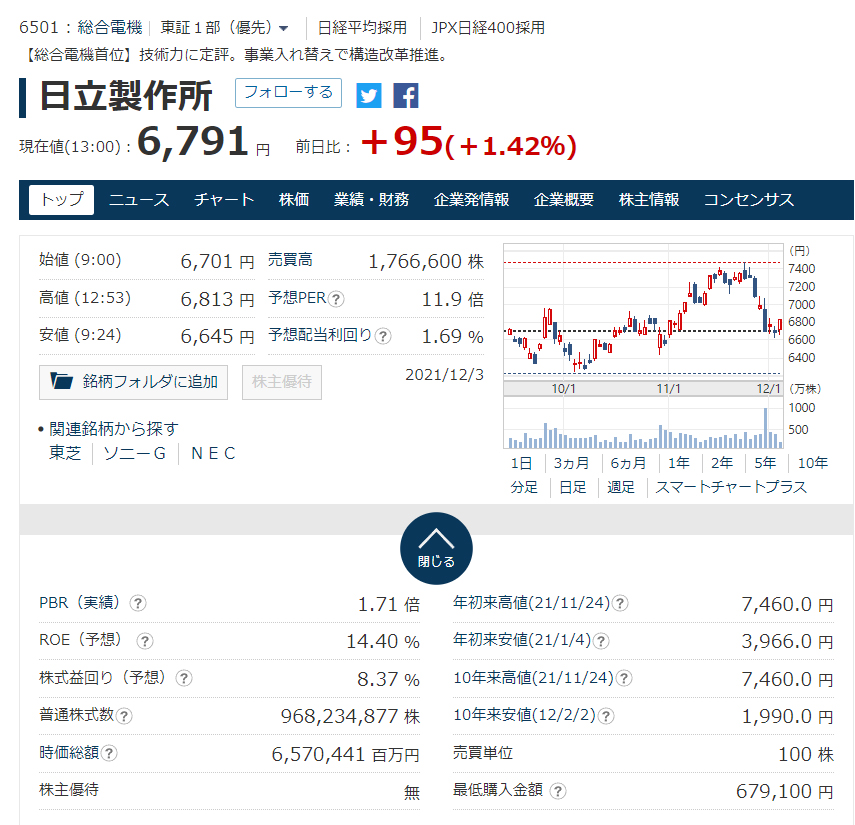The image size is (855, 825).
Task: Click 売買高 value 1,766,600 株
Action: (x=426, y=261)
